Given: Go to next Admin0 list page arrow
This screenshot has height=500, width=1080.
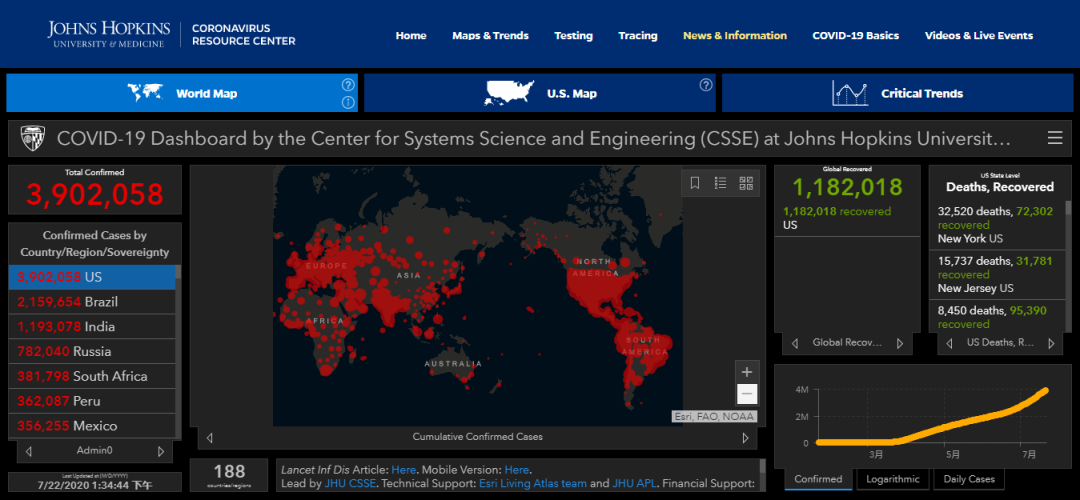Looking at the screenshot, I should click(x=160, y=452).
